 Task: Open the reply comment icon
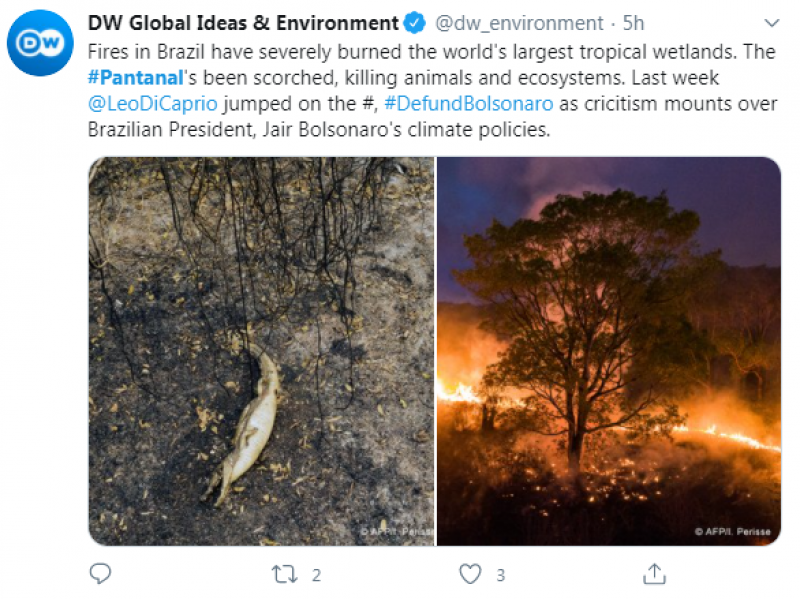pos(99,574)
